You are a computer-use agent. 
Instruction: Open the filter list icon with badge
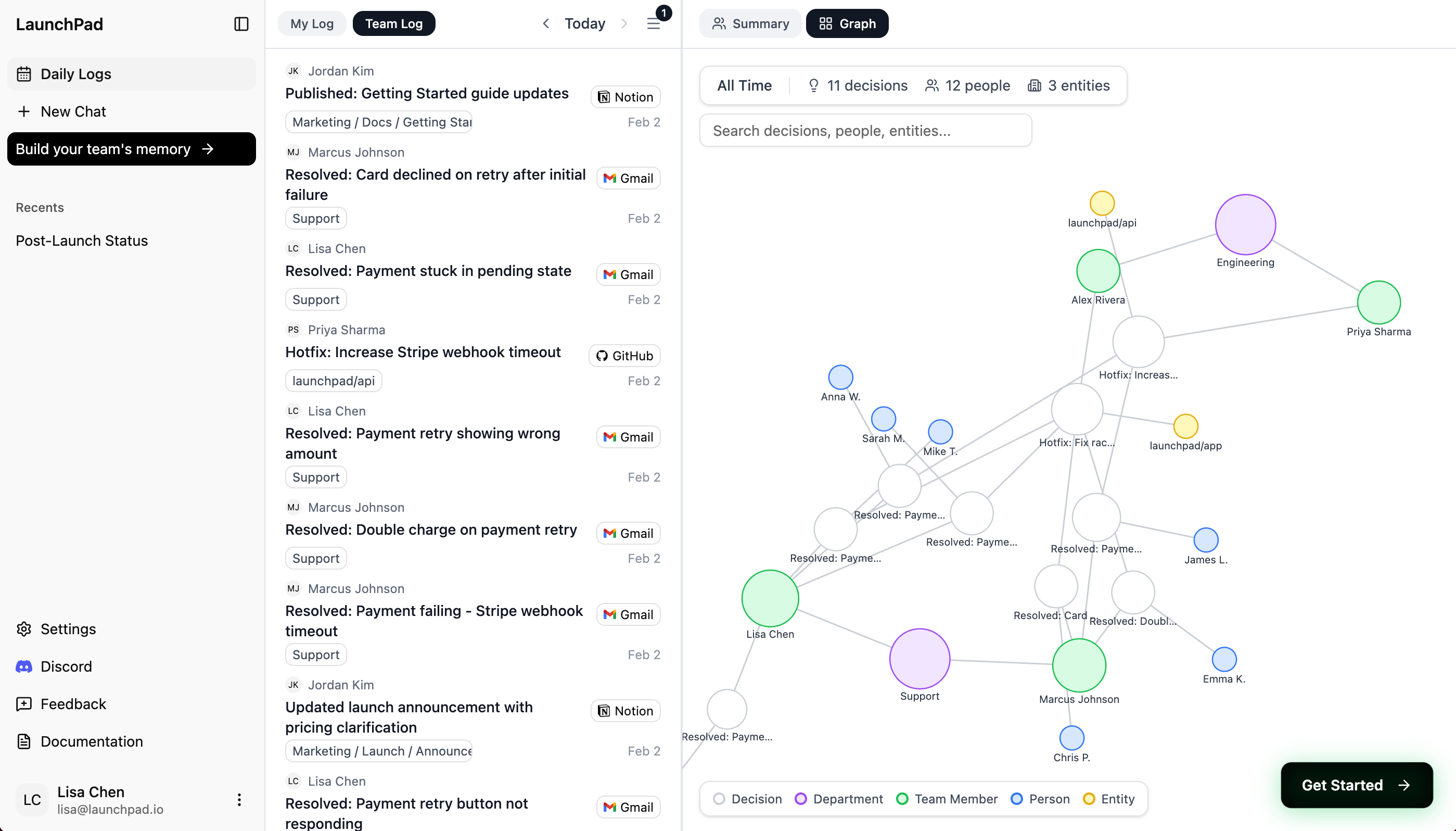click(654, 24)
